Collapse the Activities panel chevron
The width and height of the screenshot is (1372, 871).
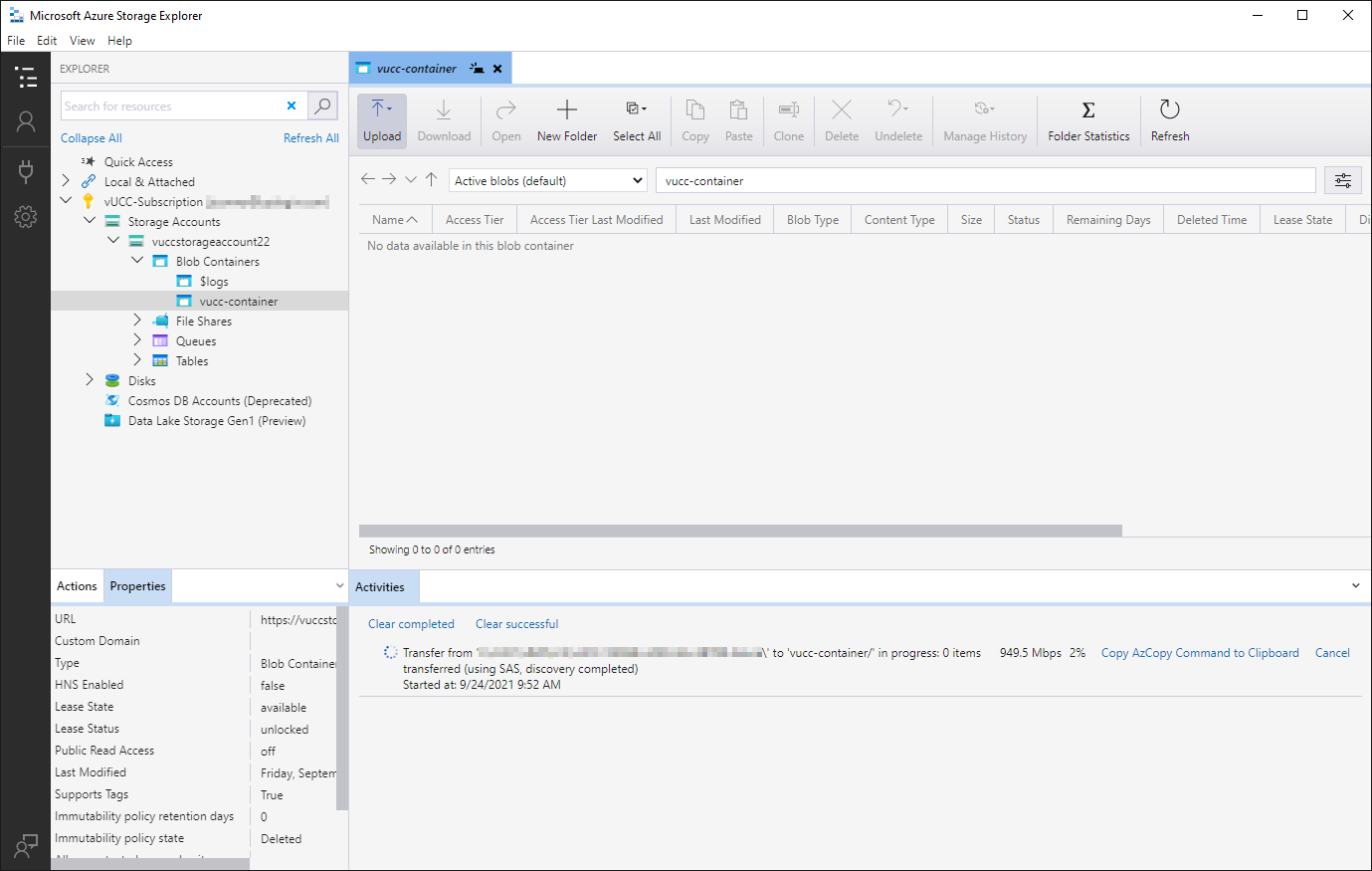[x=1355, y=586]
